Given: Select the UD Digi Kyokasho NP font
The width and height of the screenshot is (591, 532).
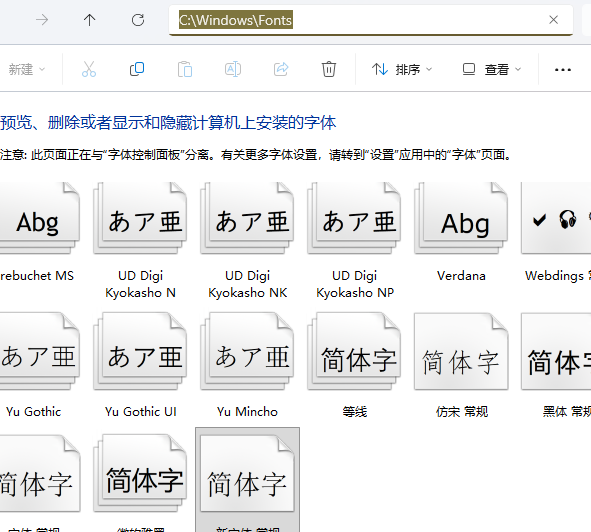Looking at the screenshot, I should click(x=354, y=219).
